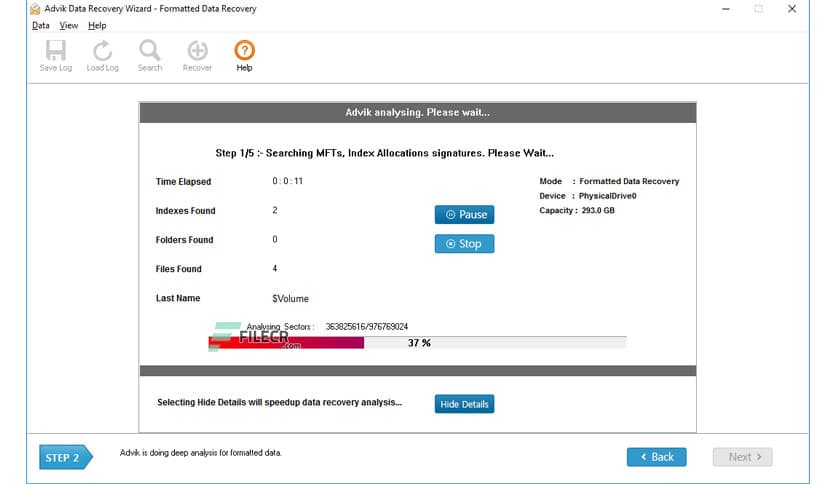
Task: Select the '293.0 GB' capacity value
Action: coord(598,211)
